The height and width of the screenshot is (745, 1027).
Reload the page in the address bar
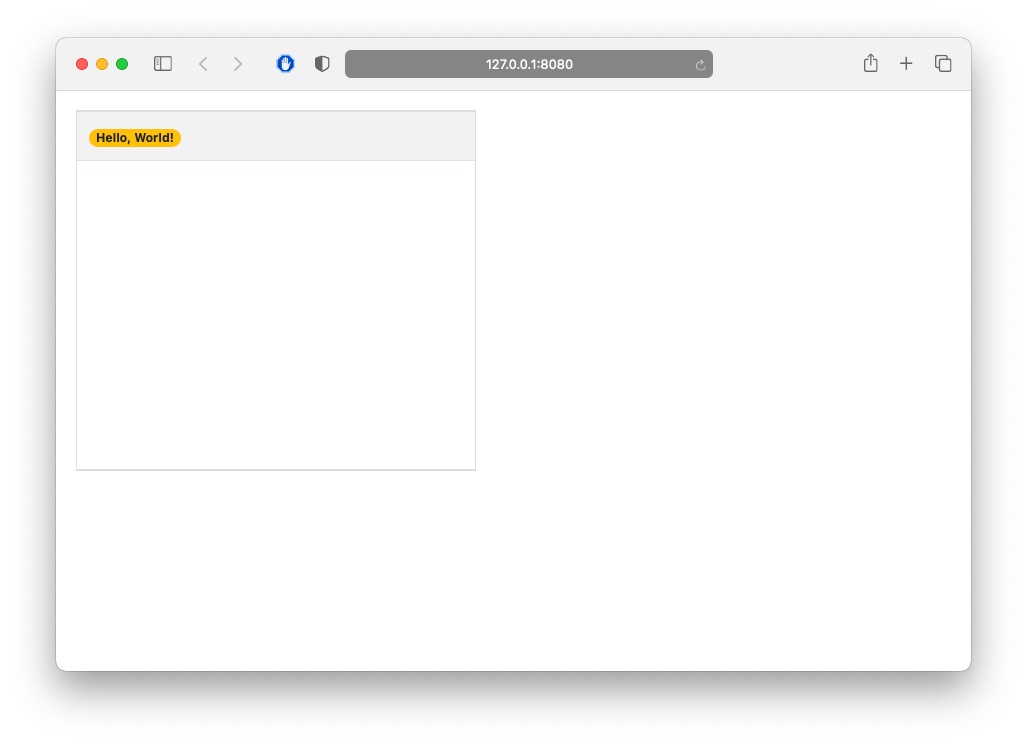[700, 64]
